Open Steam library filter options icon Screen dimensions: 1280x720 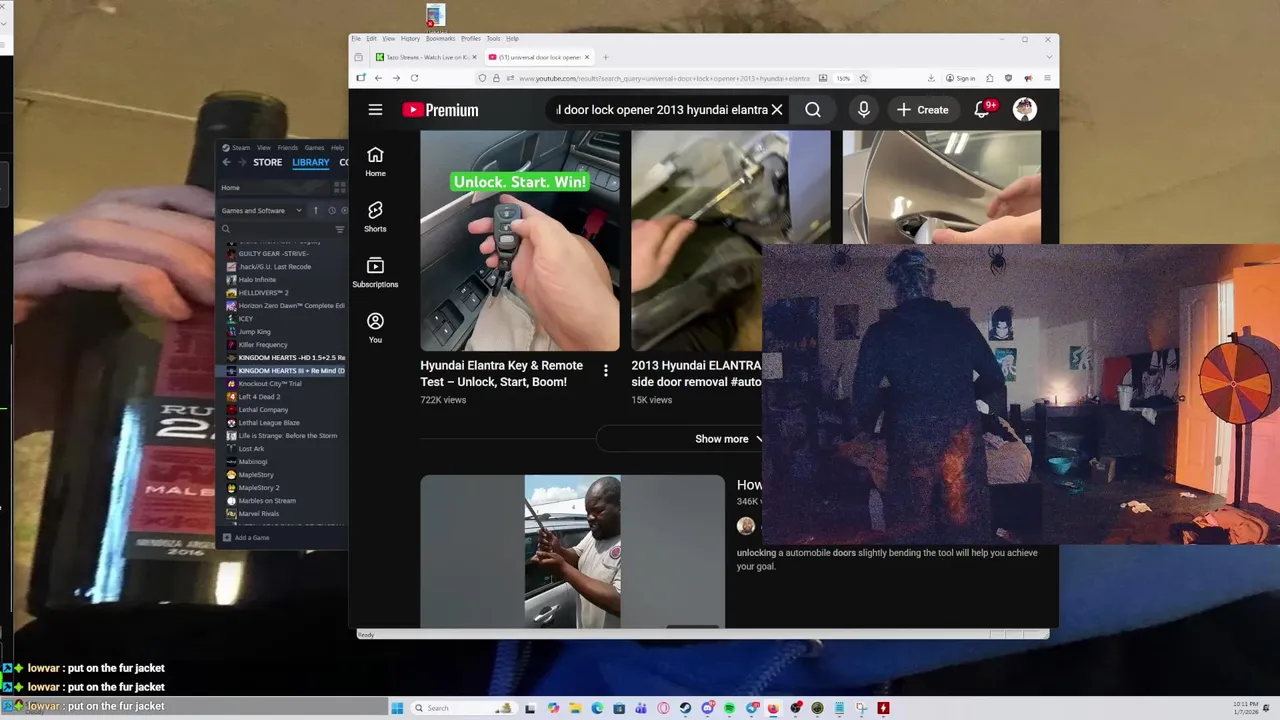pos(340,229)
